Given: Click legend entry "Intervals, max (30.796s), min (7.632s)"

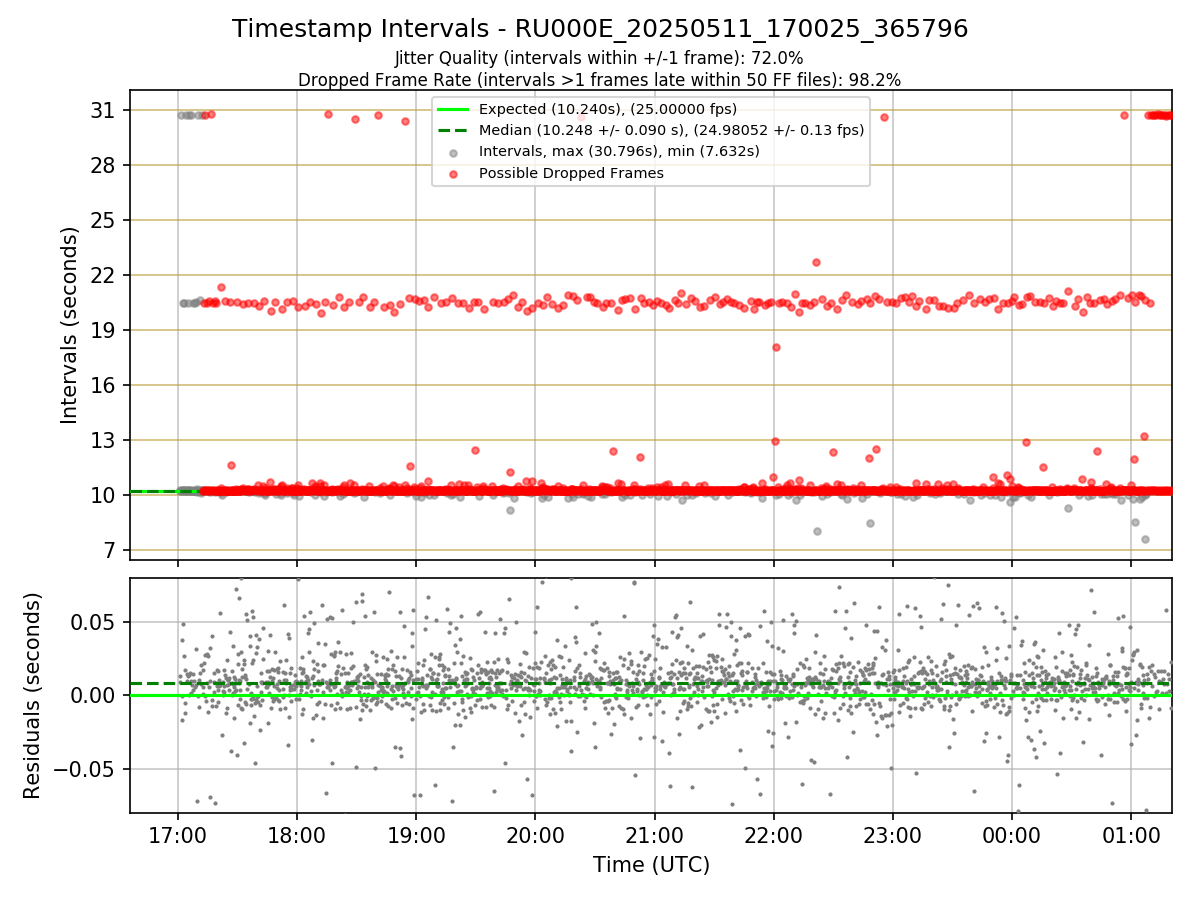Looking at the screenshot, I should [619, 152].
